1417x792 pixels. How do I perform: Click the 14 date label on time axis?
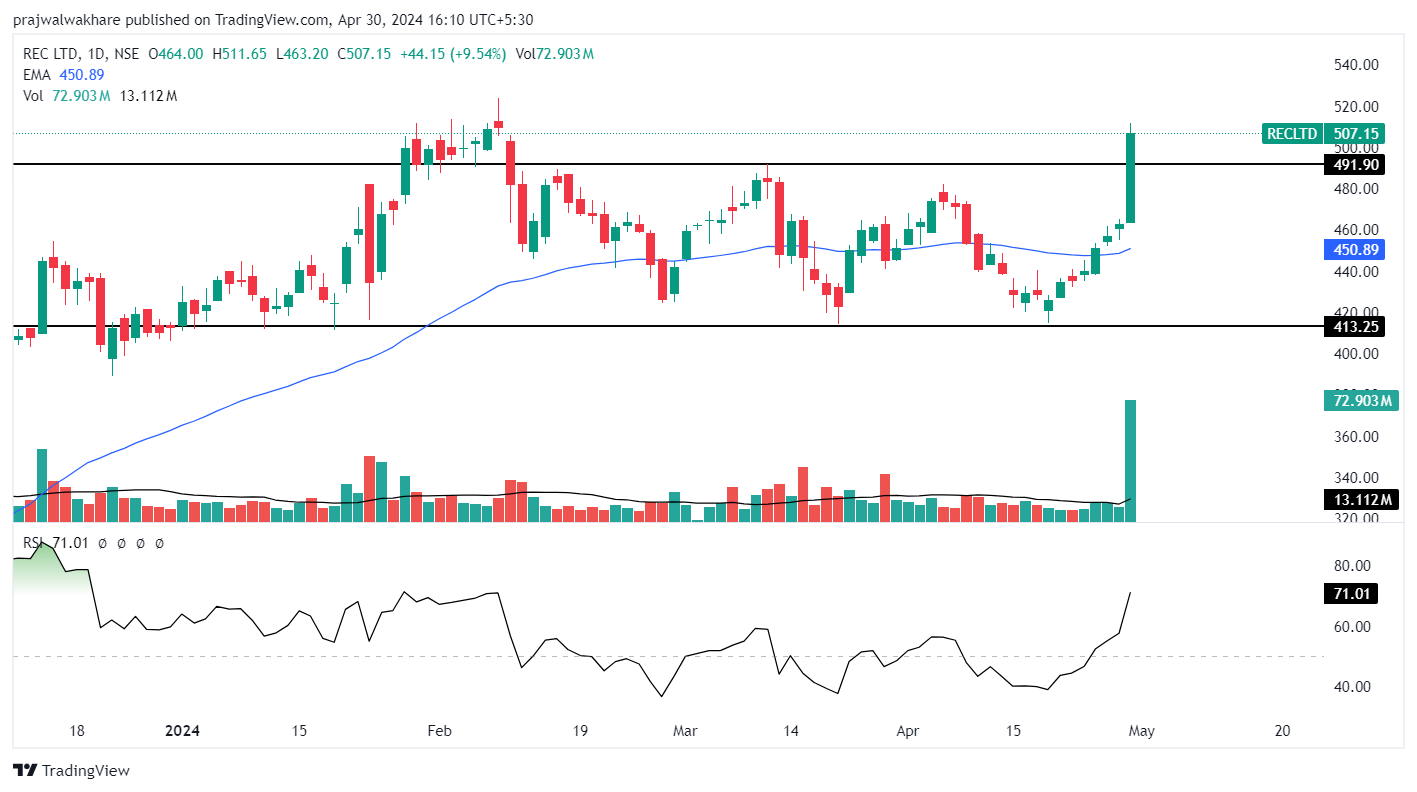point(791,731)
